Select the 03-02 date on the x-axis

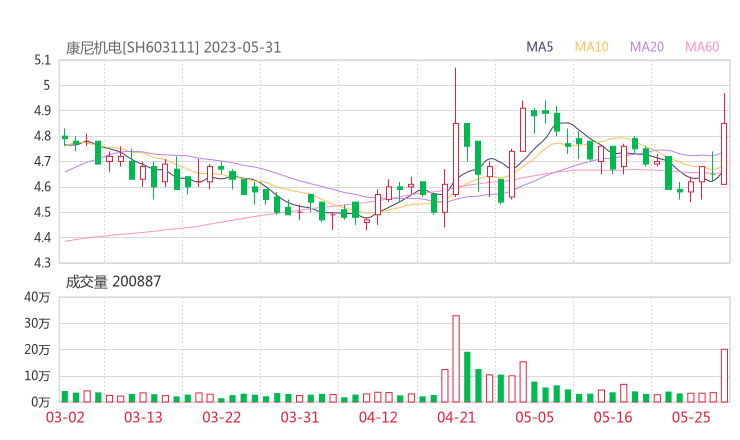pyautogui.click(x=62, y=416)
